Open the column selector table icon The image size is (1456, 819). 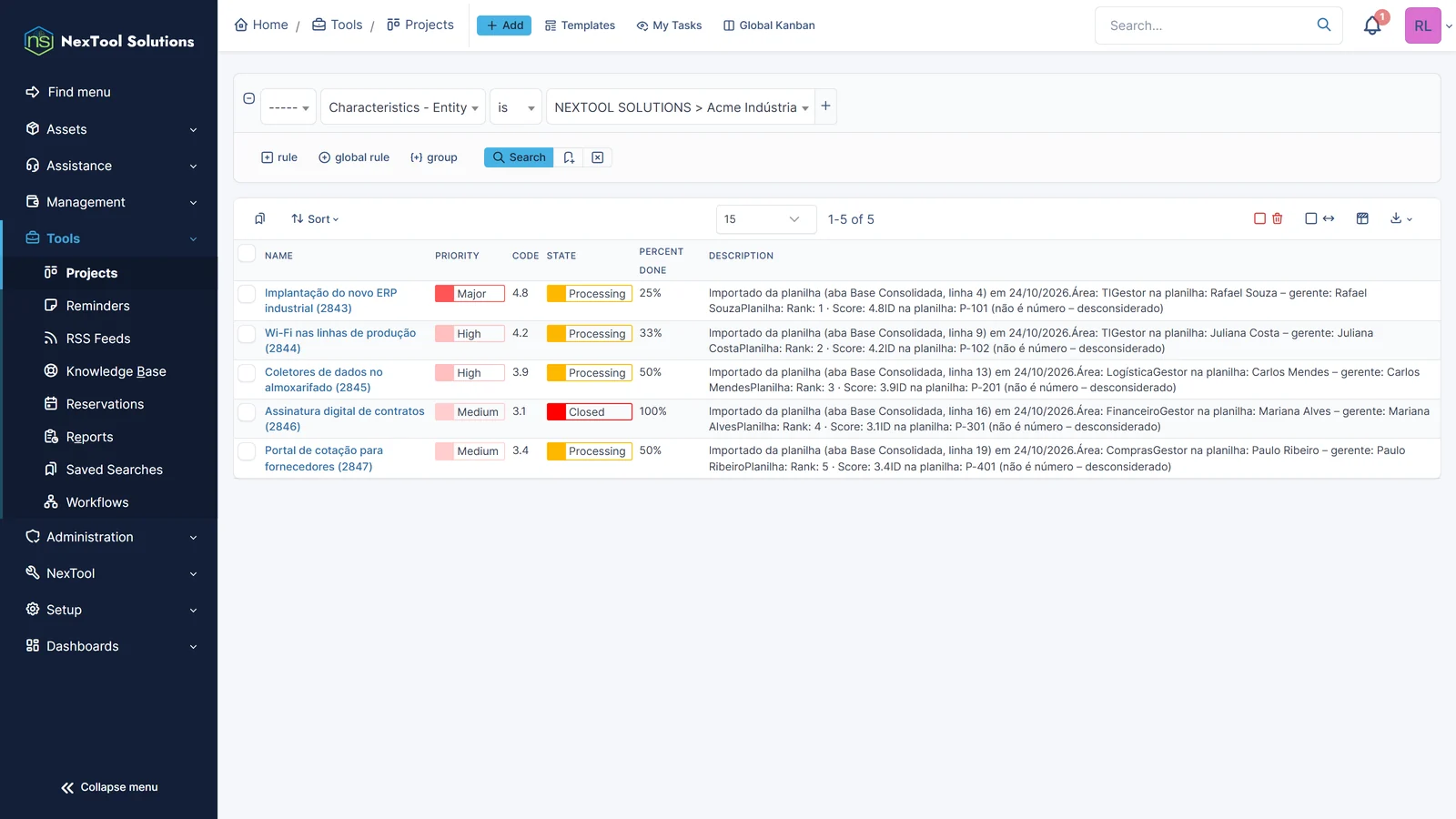pos(1362,218)
